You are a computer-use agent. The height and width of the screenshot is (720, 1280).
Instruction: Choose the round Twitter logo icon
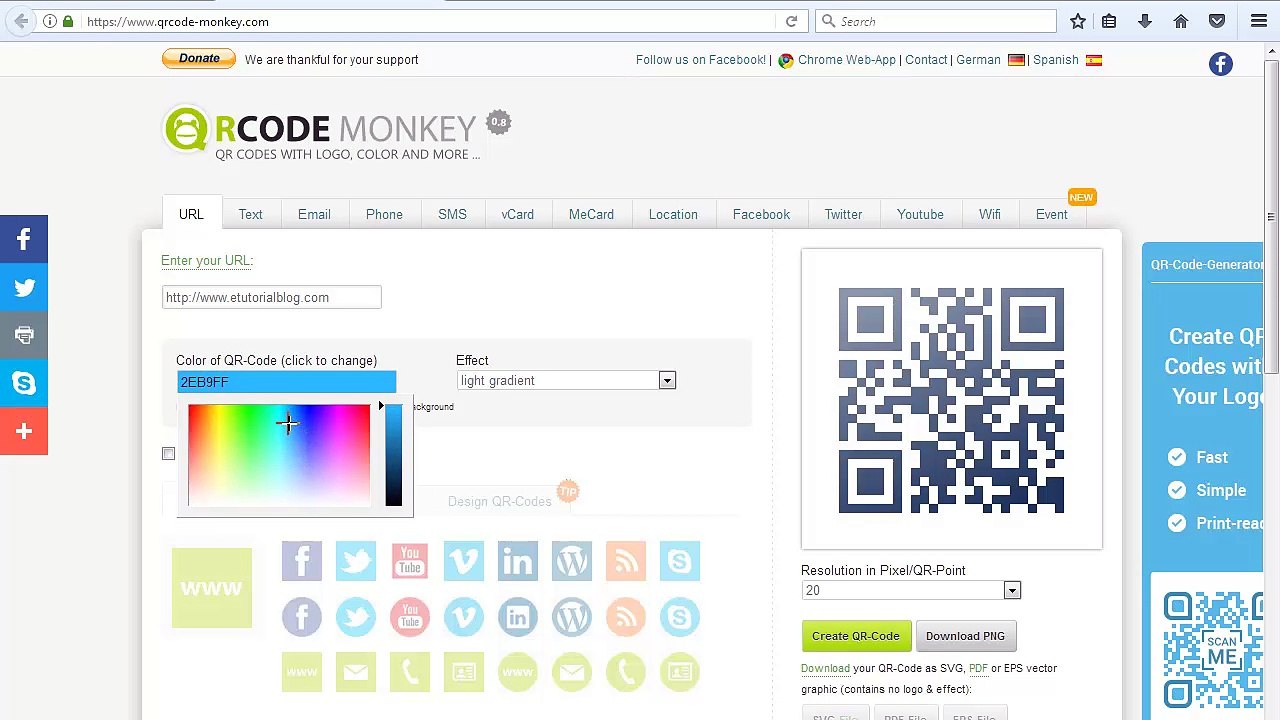355,617
